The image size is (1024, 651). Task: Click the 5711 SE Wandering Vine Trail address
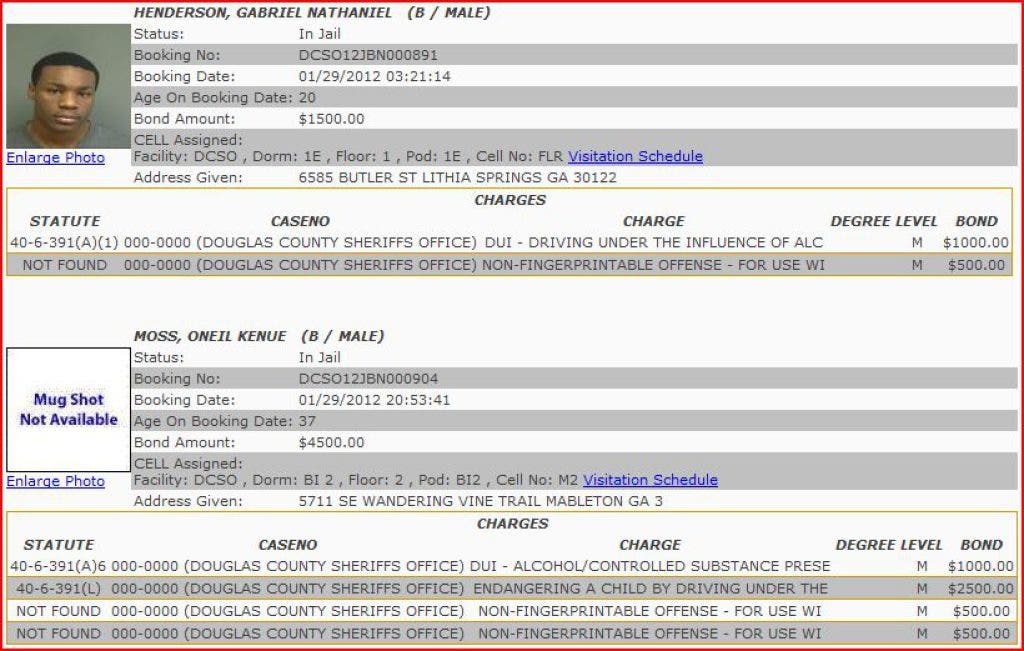[480, 502]
